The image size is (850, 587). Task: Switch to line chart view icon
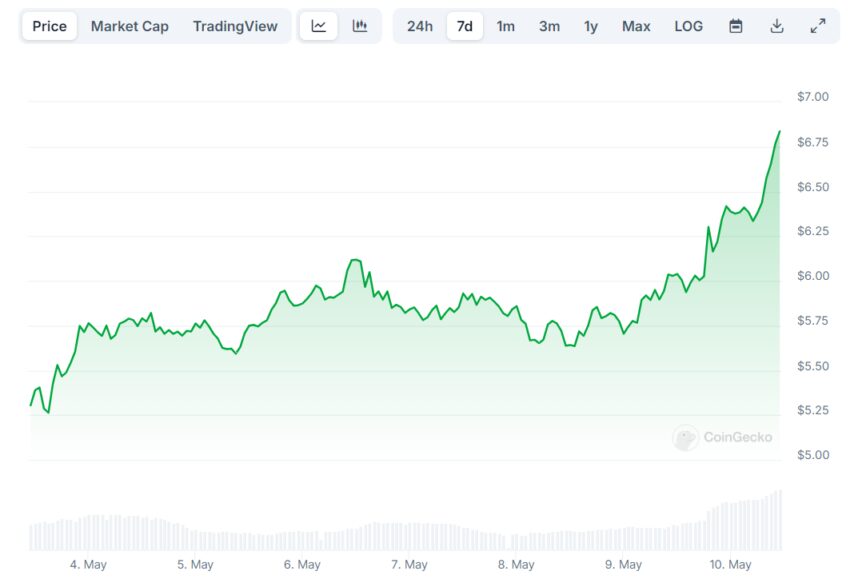click(x=319, y=26)
